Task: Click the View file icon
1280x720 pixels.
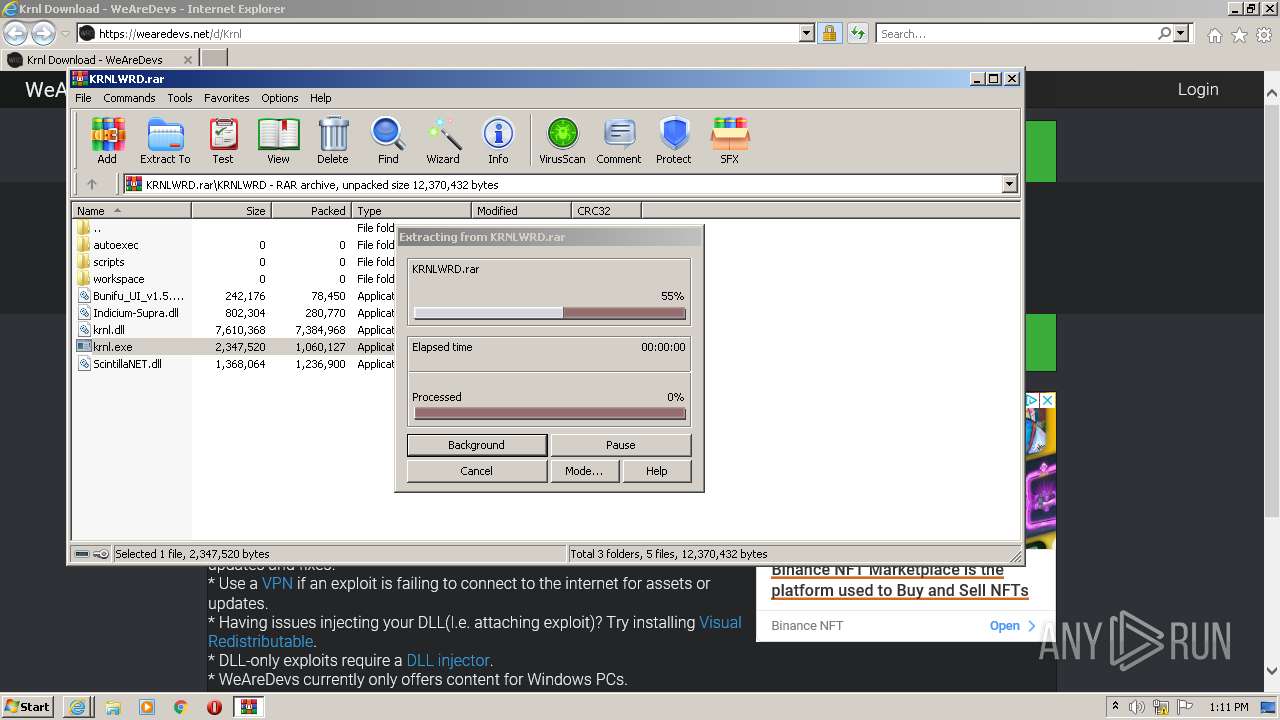Action: [x=278, y=140]
